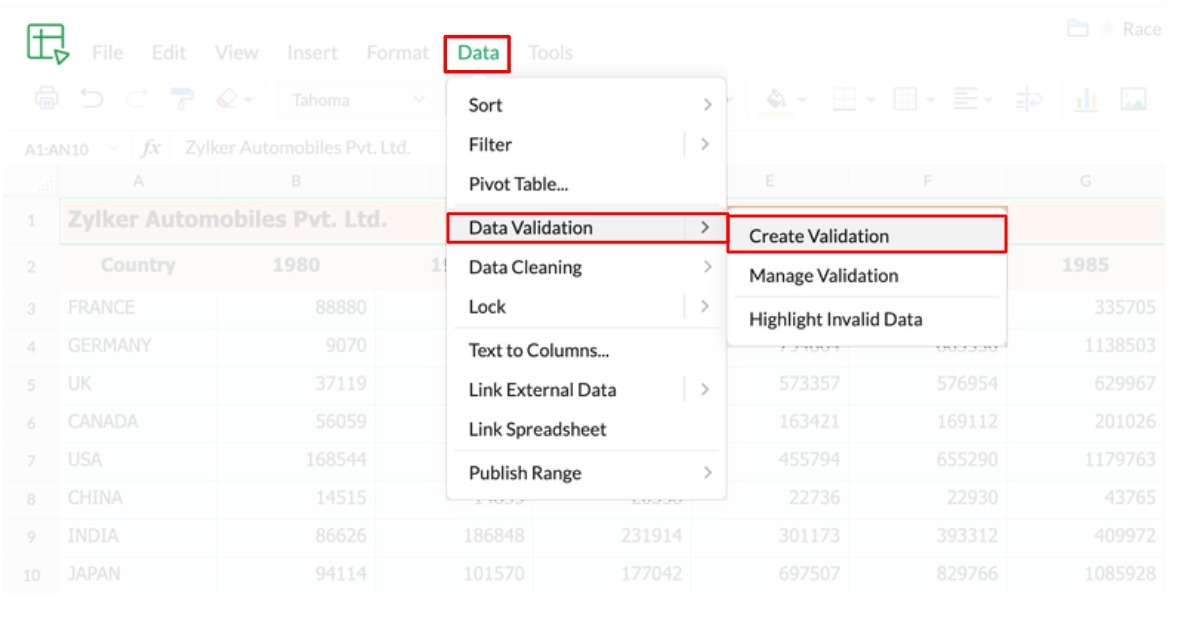Select the paint format roller icon
The image size is (1193, 617).
182,99
